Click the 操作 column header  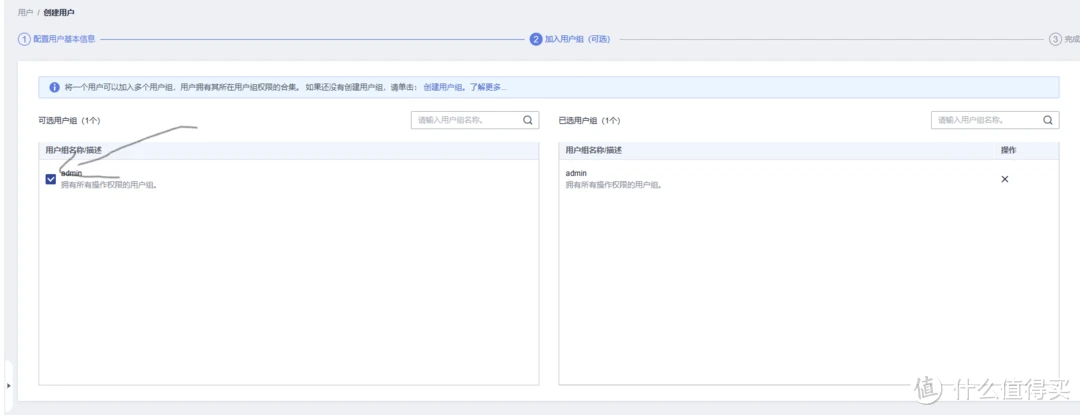tap(1008, 150)
